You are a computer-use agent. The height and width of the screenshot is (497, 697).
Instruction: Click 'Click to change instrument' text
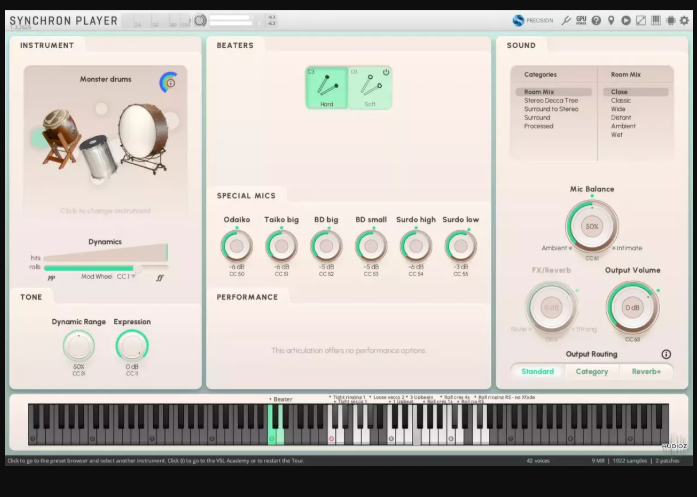pyautogui.click(x=105, y=211)
